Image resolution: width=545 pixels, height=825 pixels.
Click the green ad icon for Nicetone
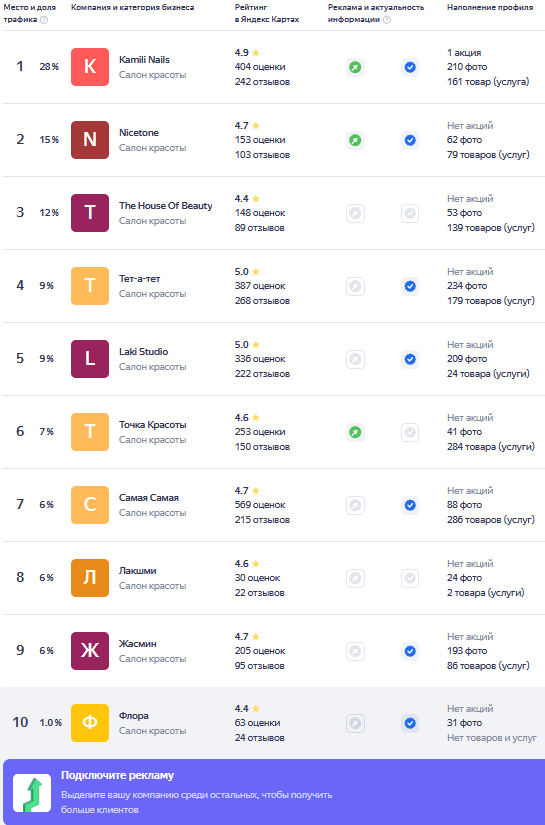click(355, 140)
